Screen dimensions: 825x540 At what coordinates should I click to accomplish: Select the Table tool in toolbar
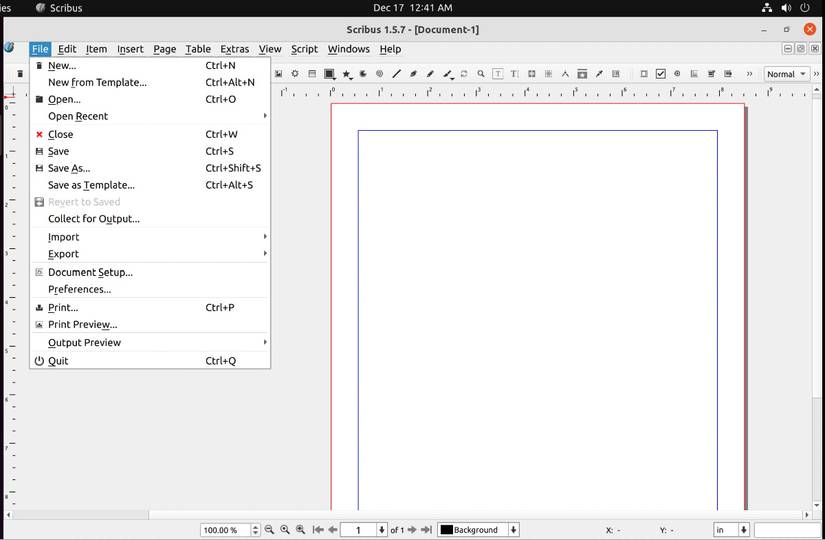coord(312,74)
